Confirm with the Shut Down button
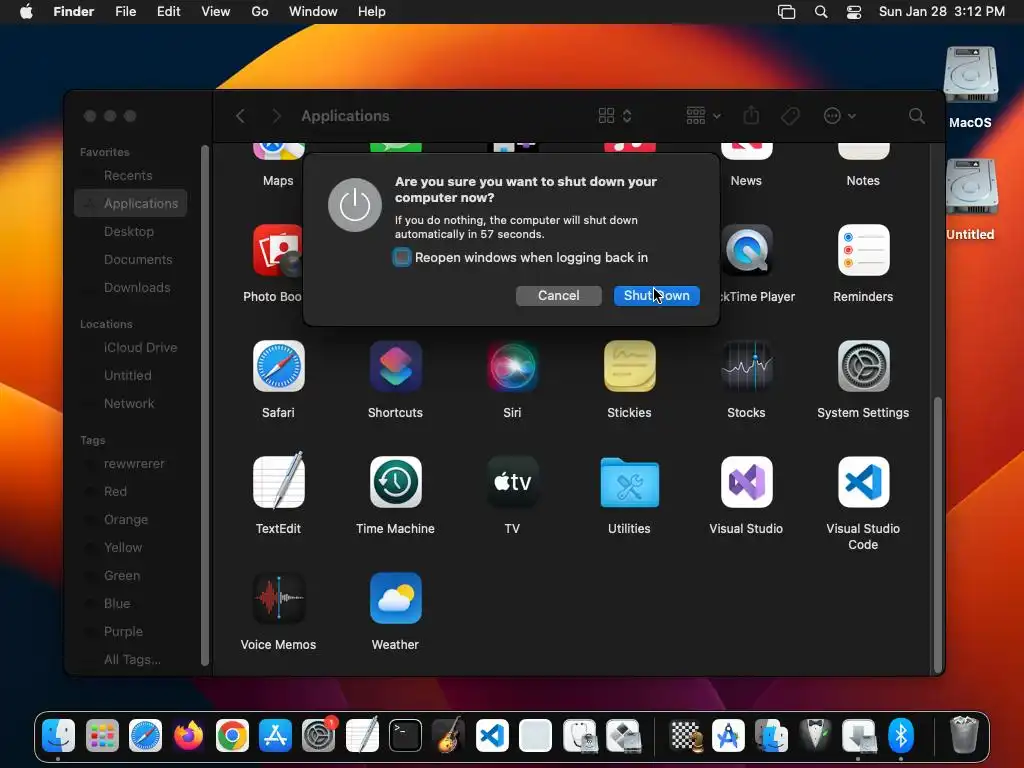The width and height of the screenshot is (1024, 768). (656, 296)
